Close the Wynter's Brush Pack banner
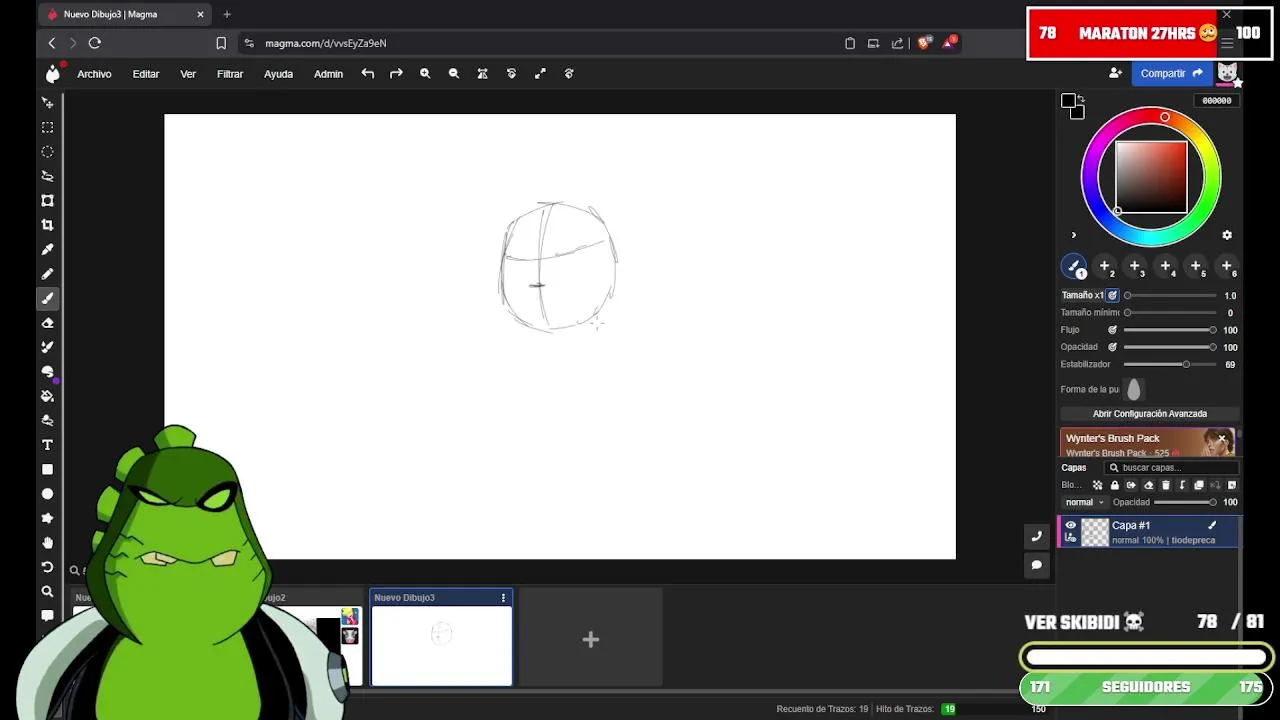 pos(1222,438)
